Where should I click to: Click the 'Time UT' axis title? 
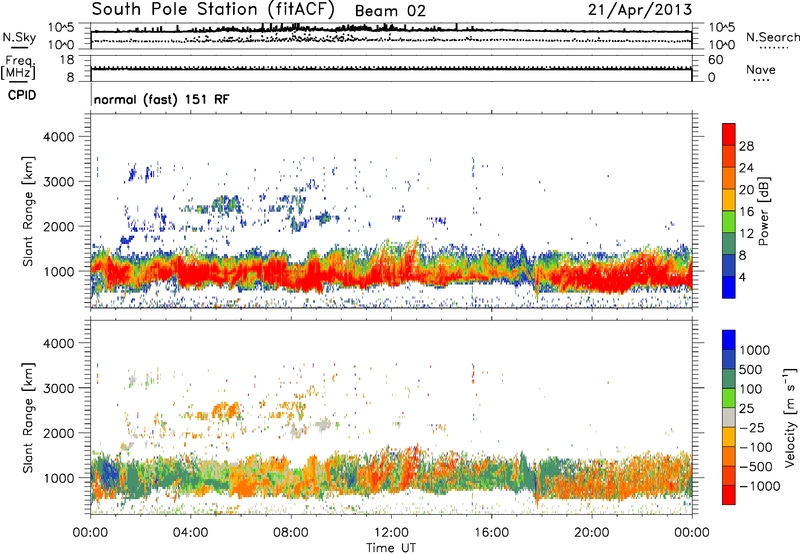pos(391,548)
